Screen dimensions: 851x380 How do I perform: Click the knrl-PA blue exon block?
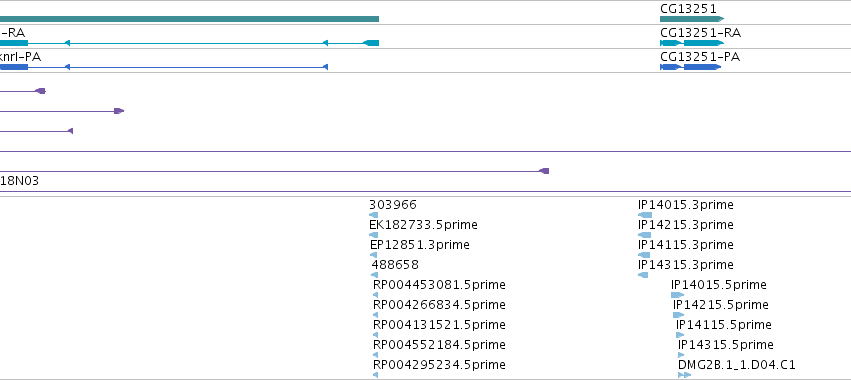click(14, 67)
